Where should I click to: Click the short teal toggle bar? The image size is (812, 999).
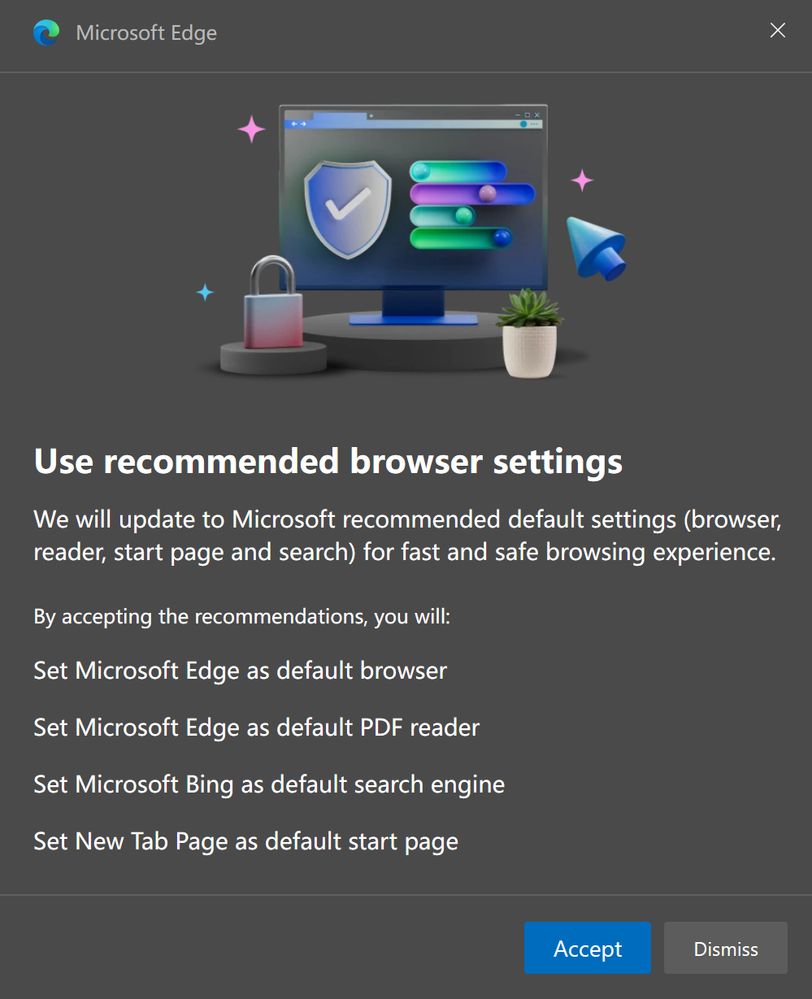point(442,215)
